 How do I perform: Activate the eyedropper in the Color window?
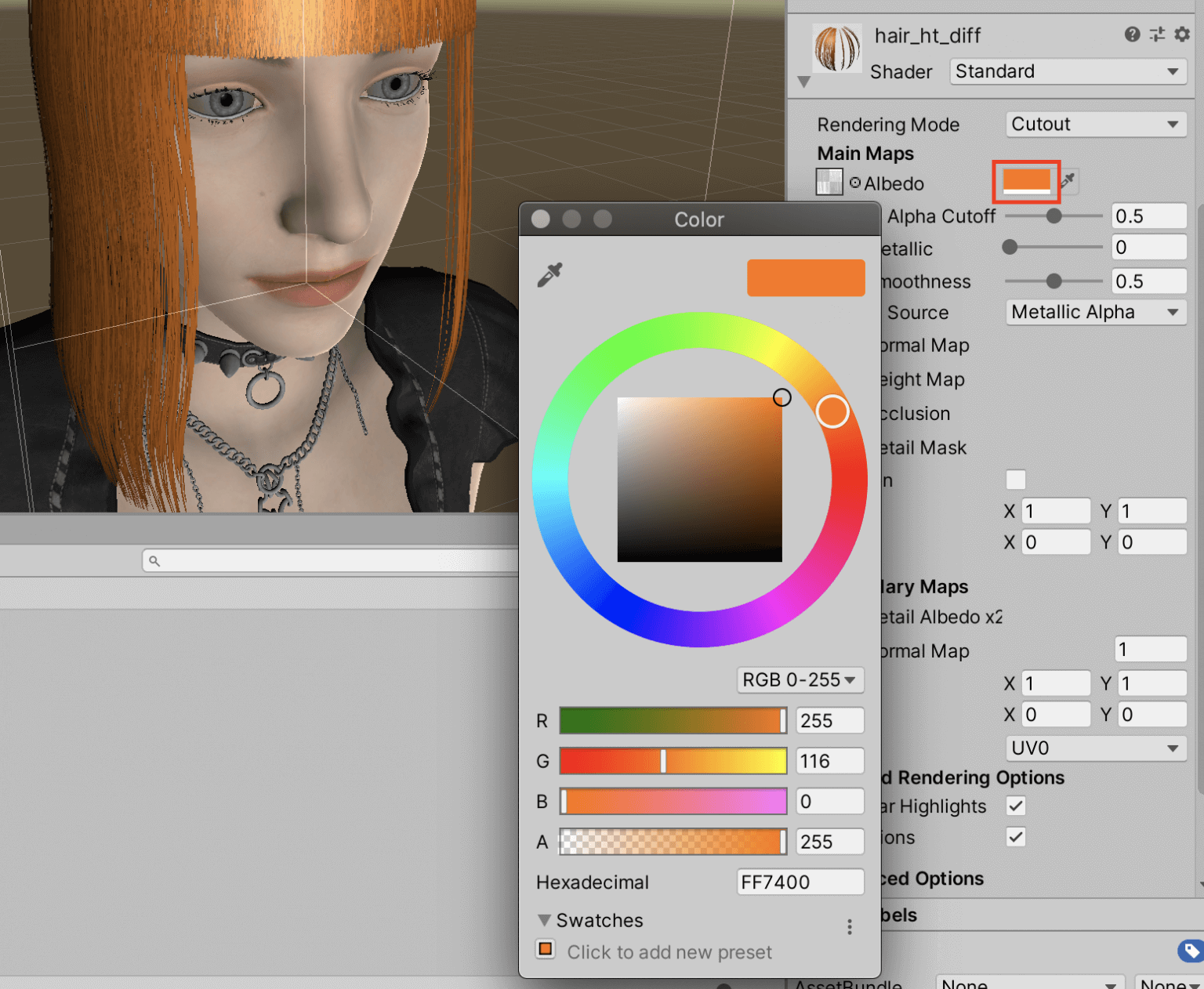click(551, 274)
